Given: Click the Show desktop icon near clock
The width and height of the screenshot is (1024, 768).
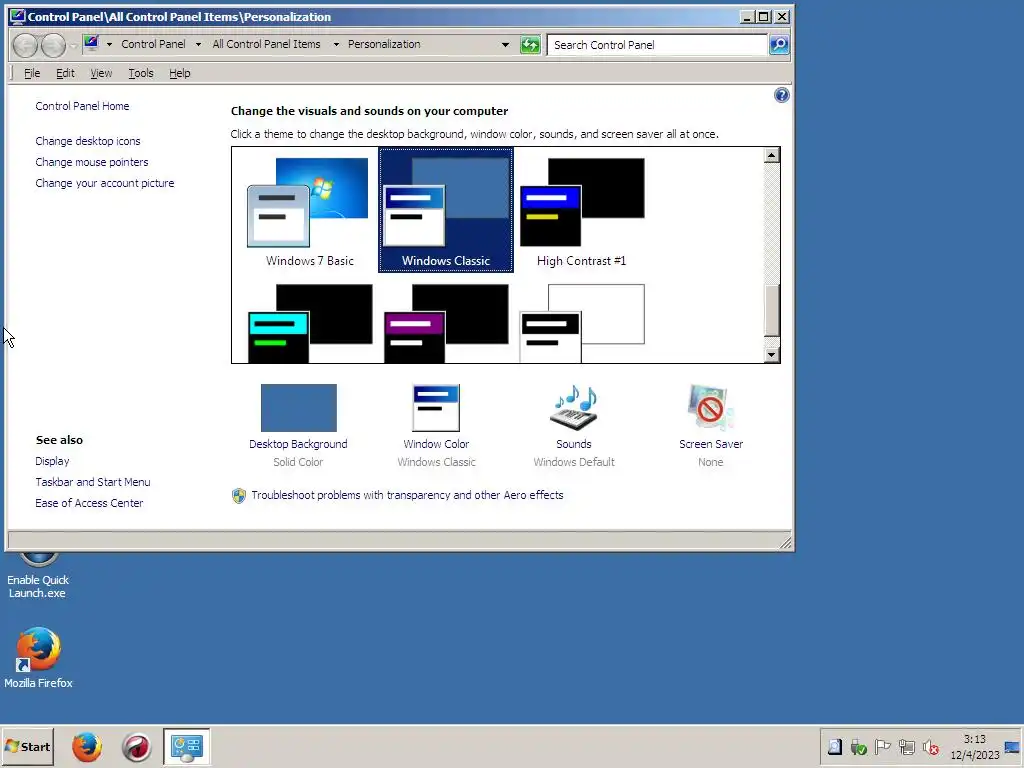Looking at the screenshot, I should coord(1012,747).
